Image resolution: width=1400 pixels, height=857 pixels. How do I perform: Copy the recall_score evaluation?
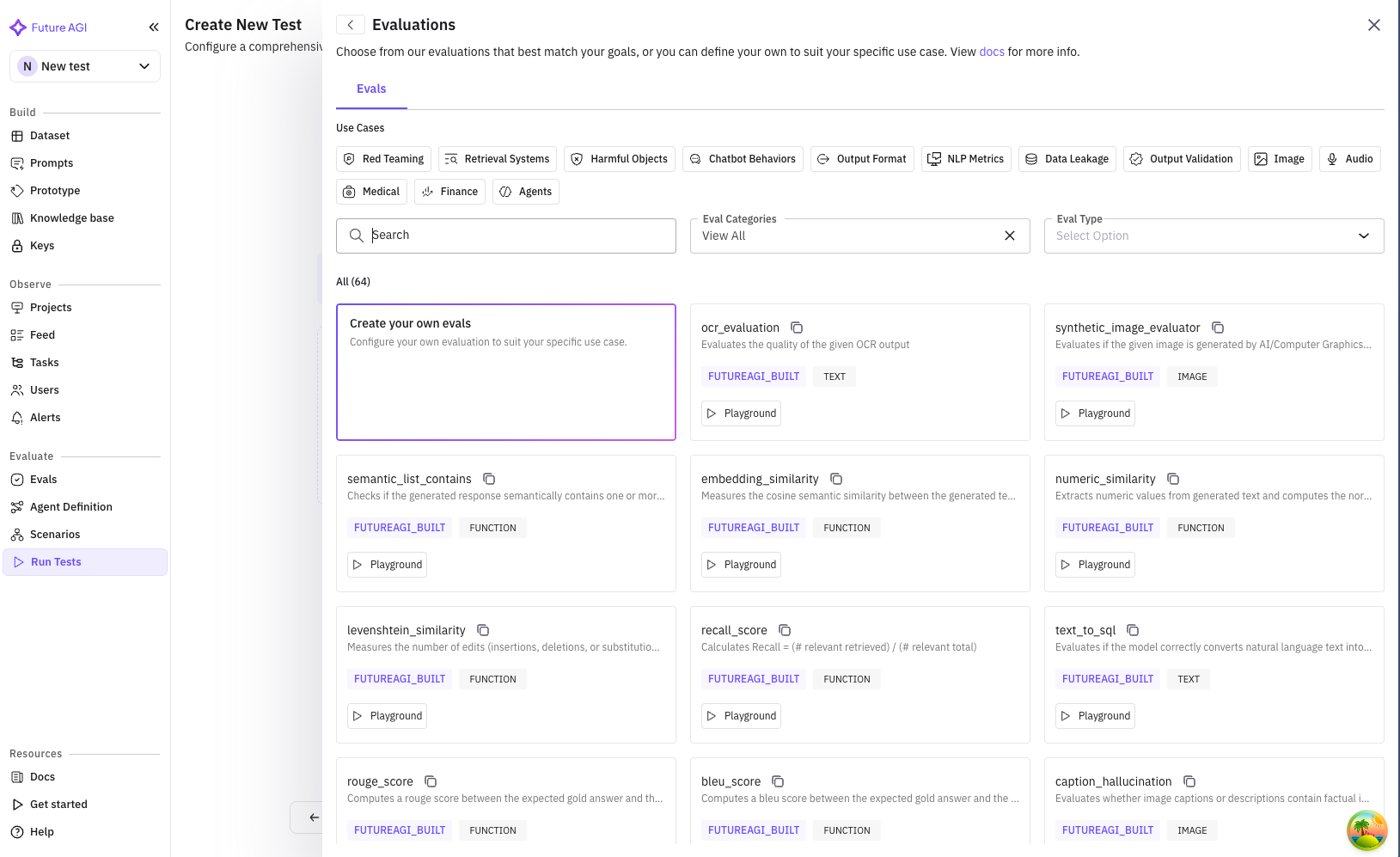(x=785, y=630)
